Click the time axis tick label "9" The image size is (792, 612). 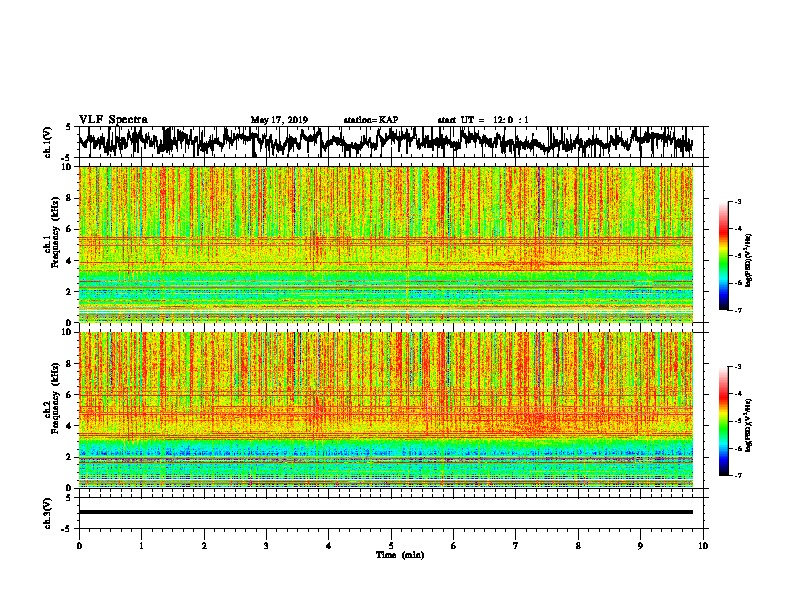[x=640, y=546]
